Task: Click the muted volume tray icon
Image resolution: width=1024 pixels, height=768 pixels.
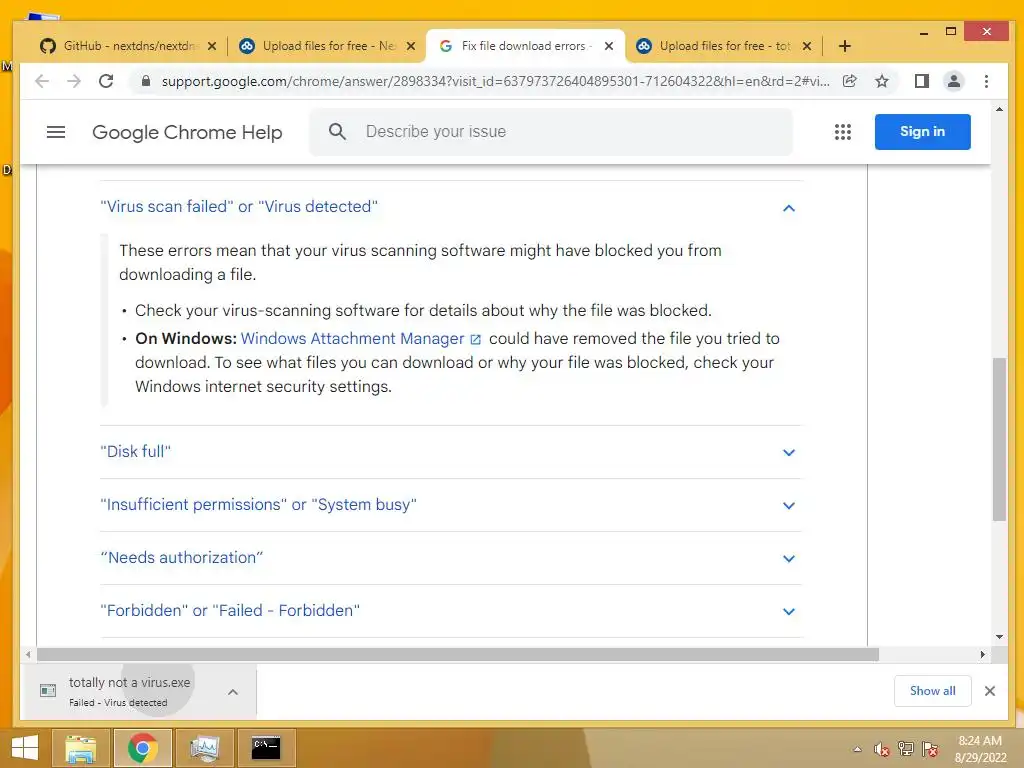Action: click(x=881, y=749)
